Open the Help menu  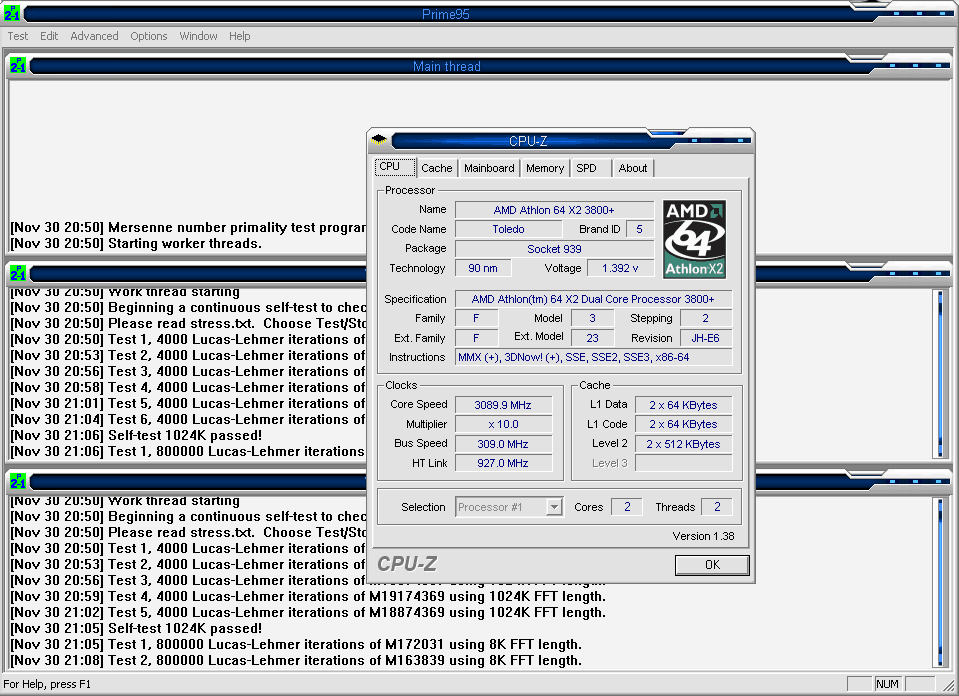pos(240,36)
